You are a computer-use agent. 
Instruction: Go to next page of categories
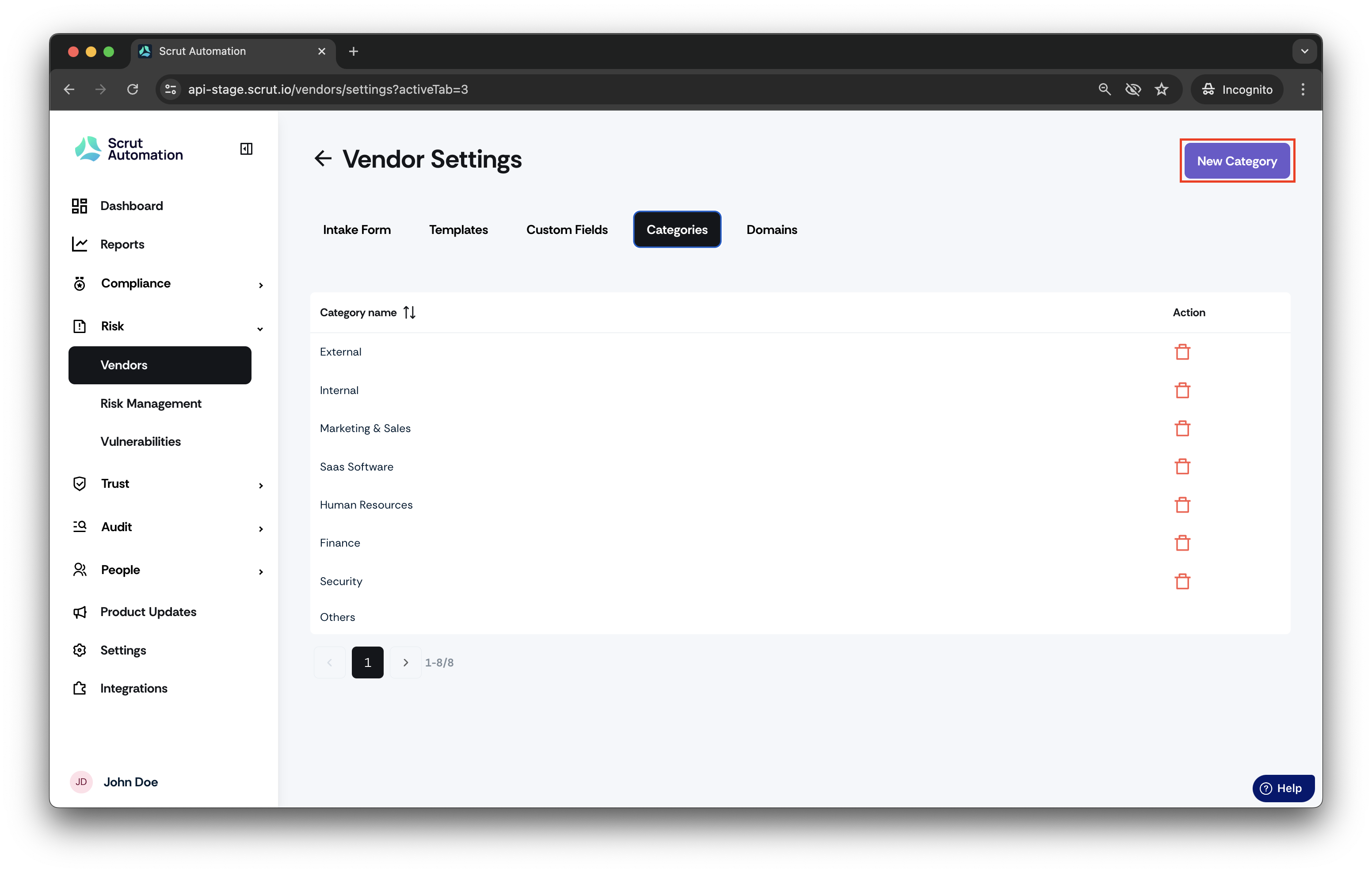pyautogui.click(x=405, y=662)
